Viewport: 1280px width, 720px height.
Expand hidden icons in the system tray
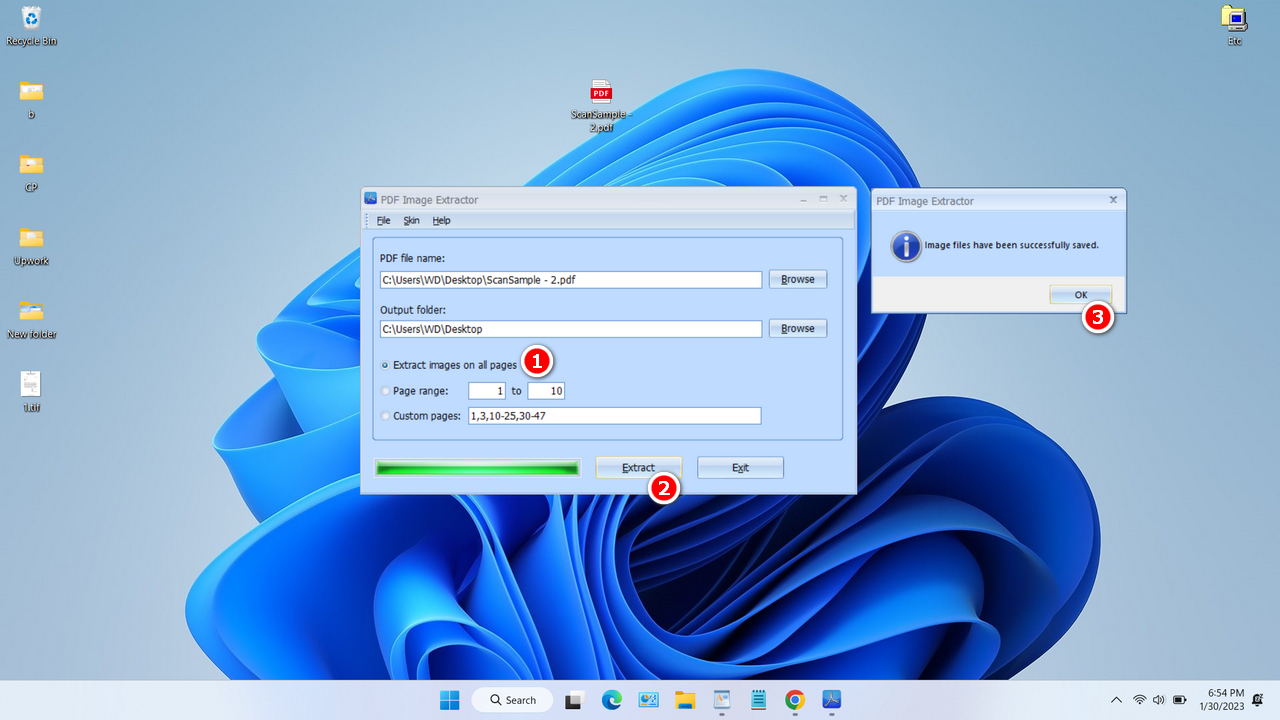tap(1116, 700)
